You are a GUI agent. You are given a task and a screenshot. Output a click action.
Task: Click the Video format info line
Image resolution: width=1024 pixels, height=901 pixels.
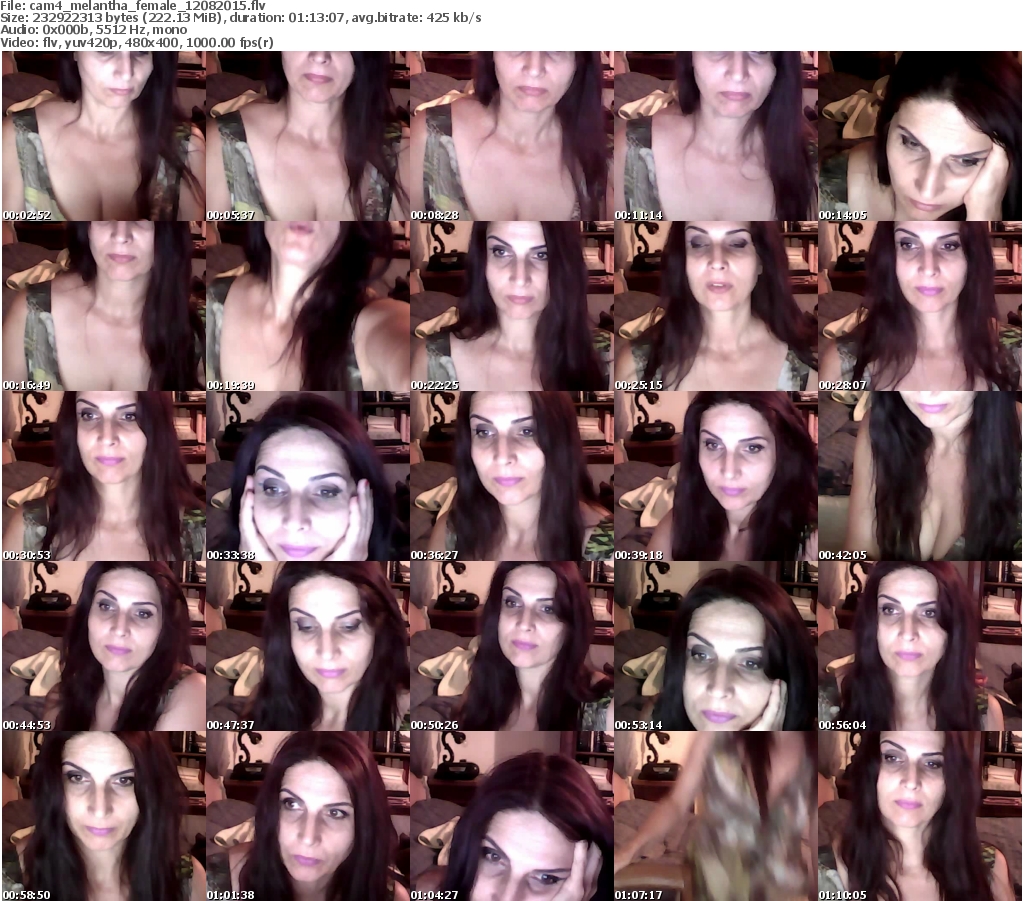click(136, 42)
